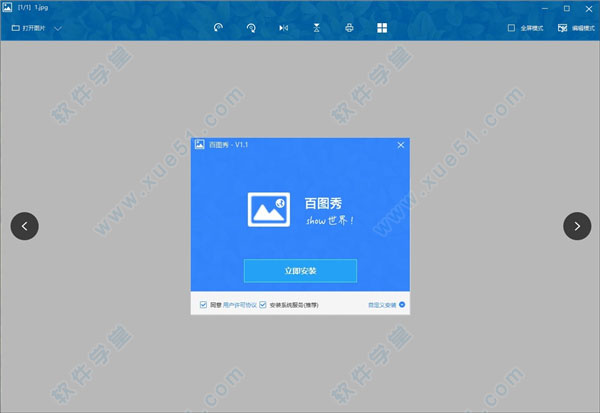Expand 自定义安装 custom install options
The height and width of the screenshot is (413, 600).
tap(386, 305)
